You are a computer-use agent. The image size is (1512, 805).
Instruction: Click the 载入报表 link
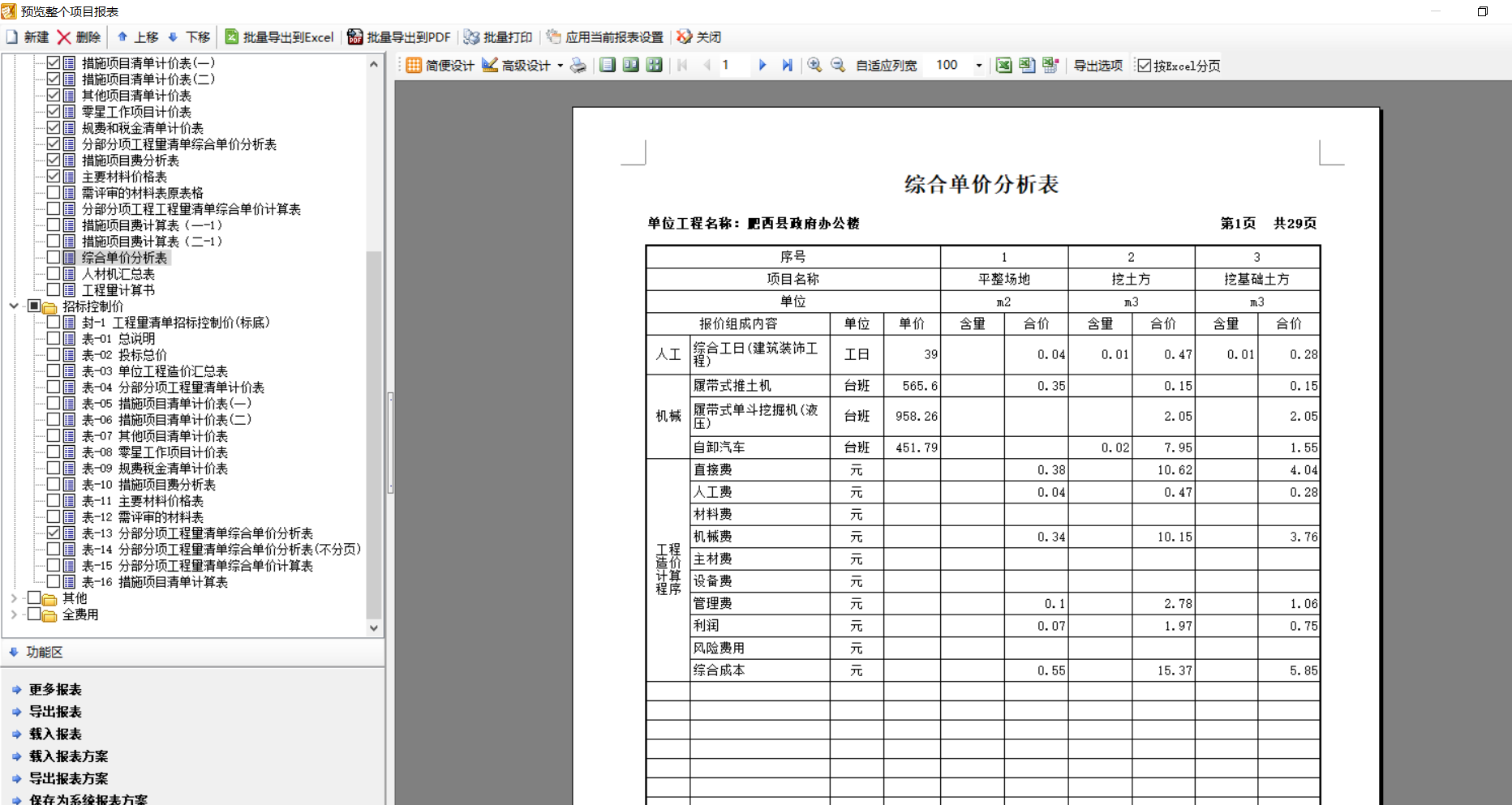click(x=55, y=734)
